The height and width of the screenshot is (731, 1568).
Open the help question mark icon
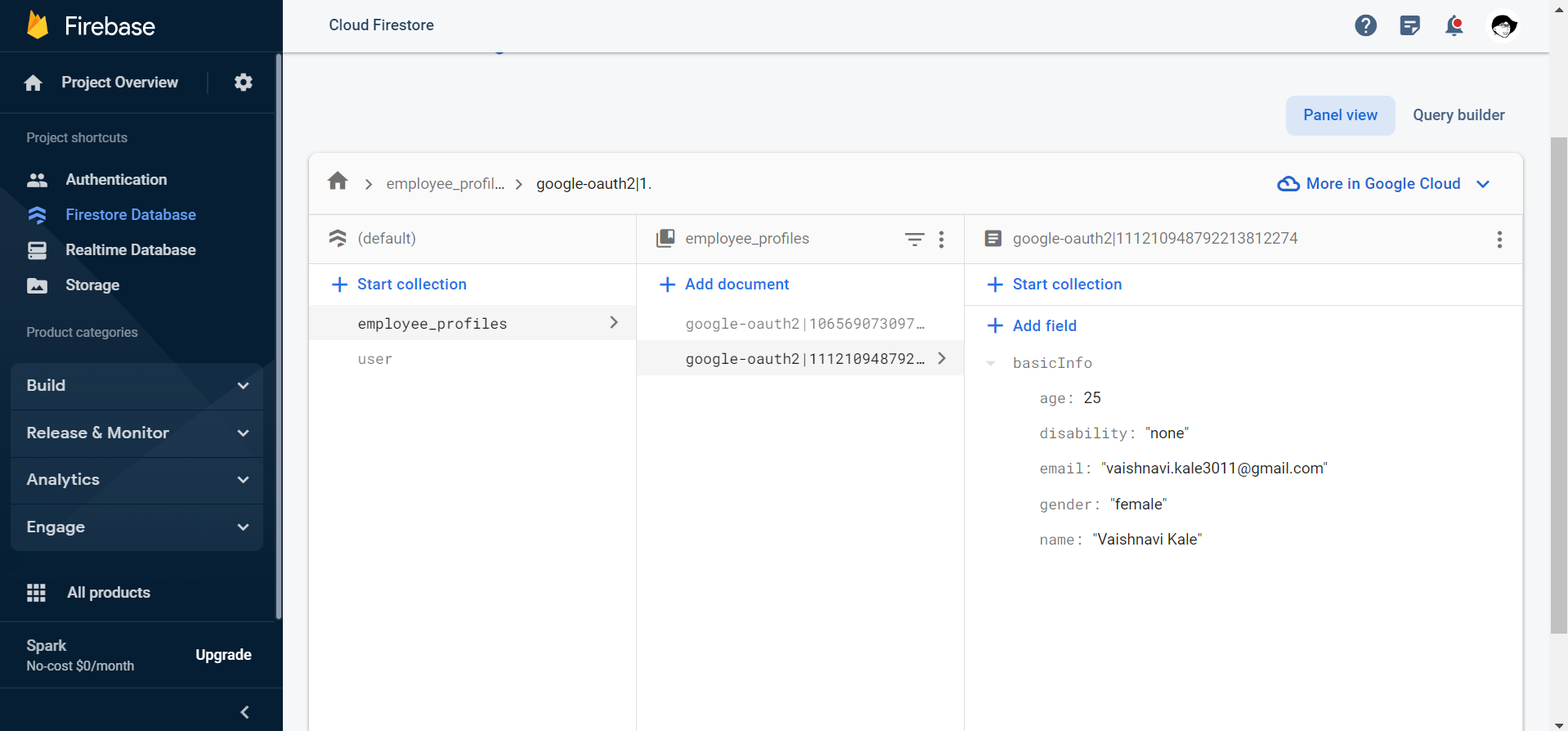(1365, 25)
